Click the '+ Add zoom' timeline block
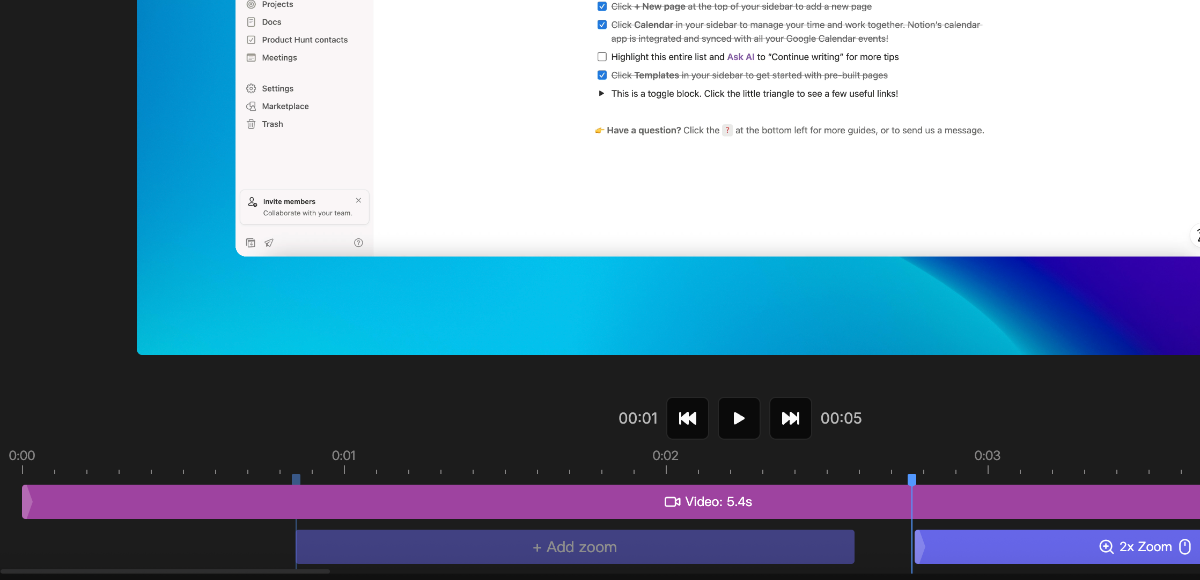This screenshot has height=580, width=1200. pyautogui.click(x=575, y=547)
